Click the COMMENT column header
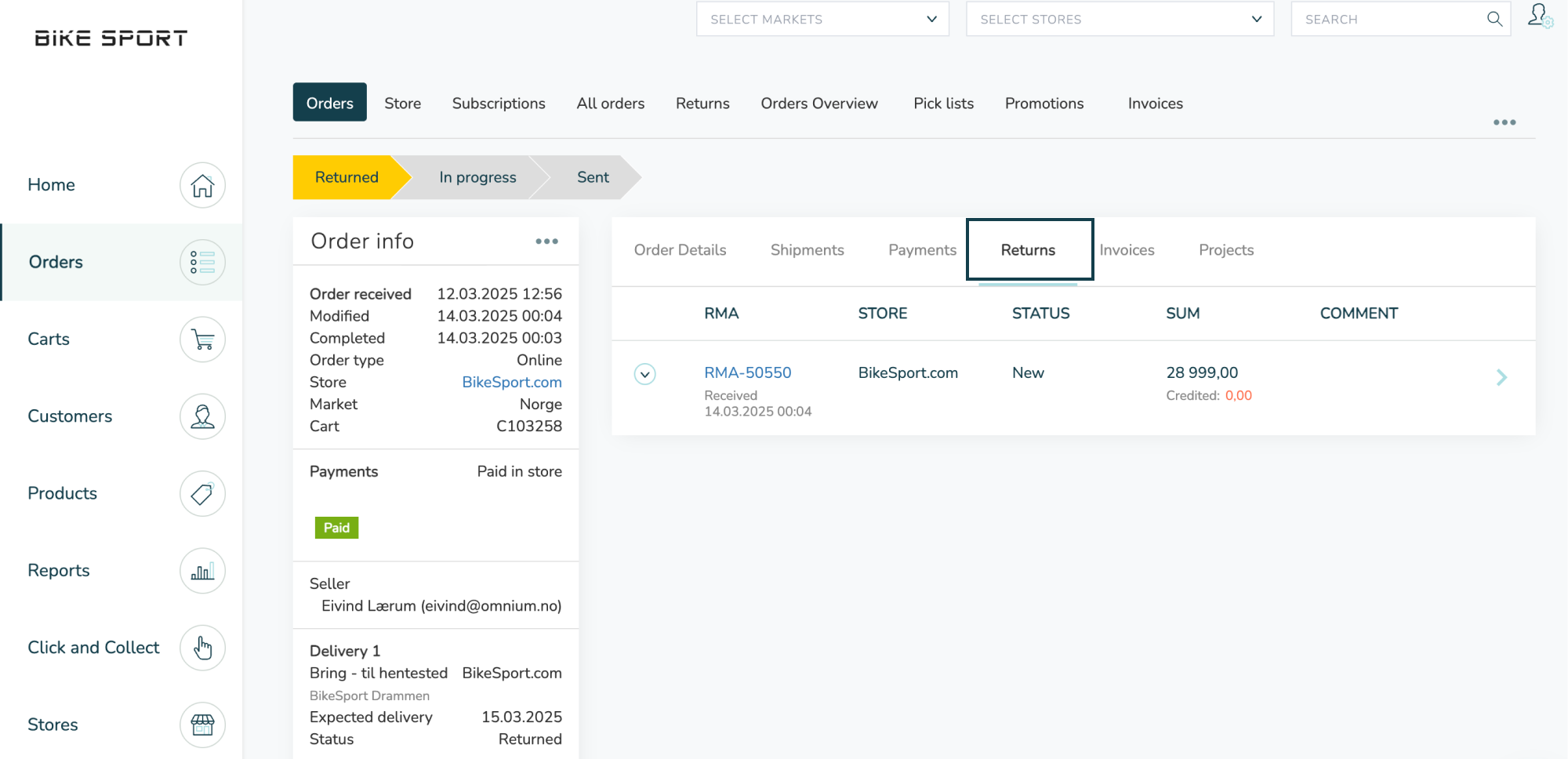Screen dimensions: 1568x759 [1359, 314]
